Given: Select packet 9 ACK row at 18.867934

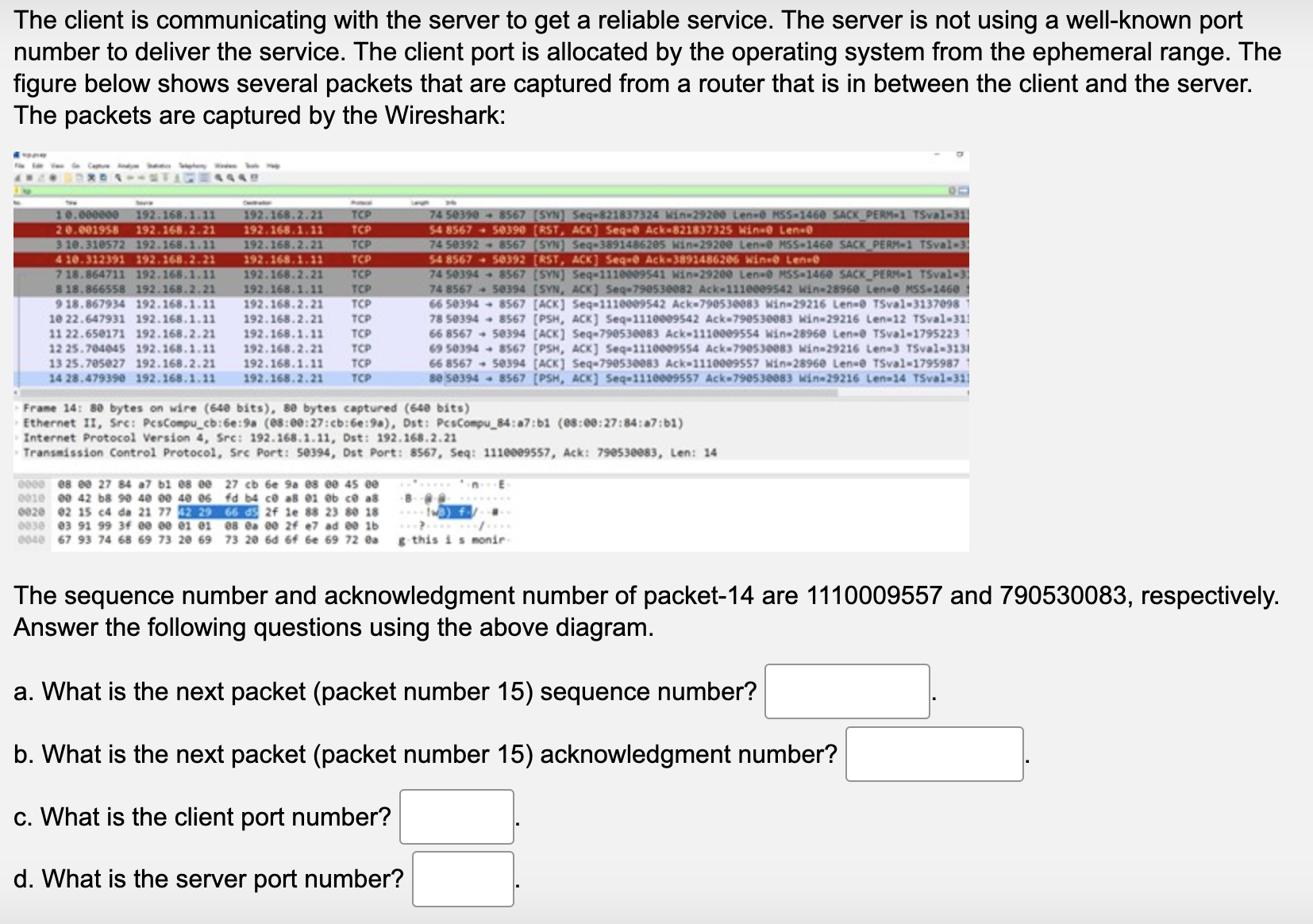Looking at the screenshot, I should (x=491, y=304).
